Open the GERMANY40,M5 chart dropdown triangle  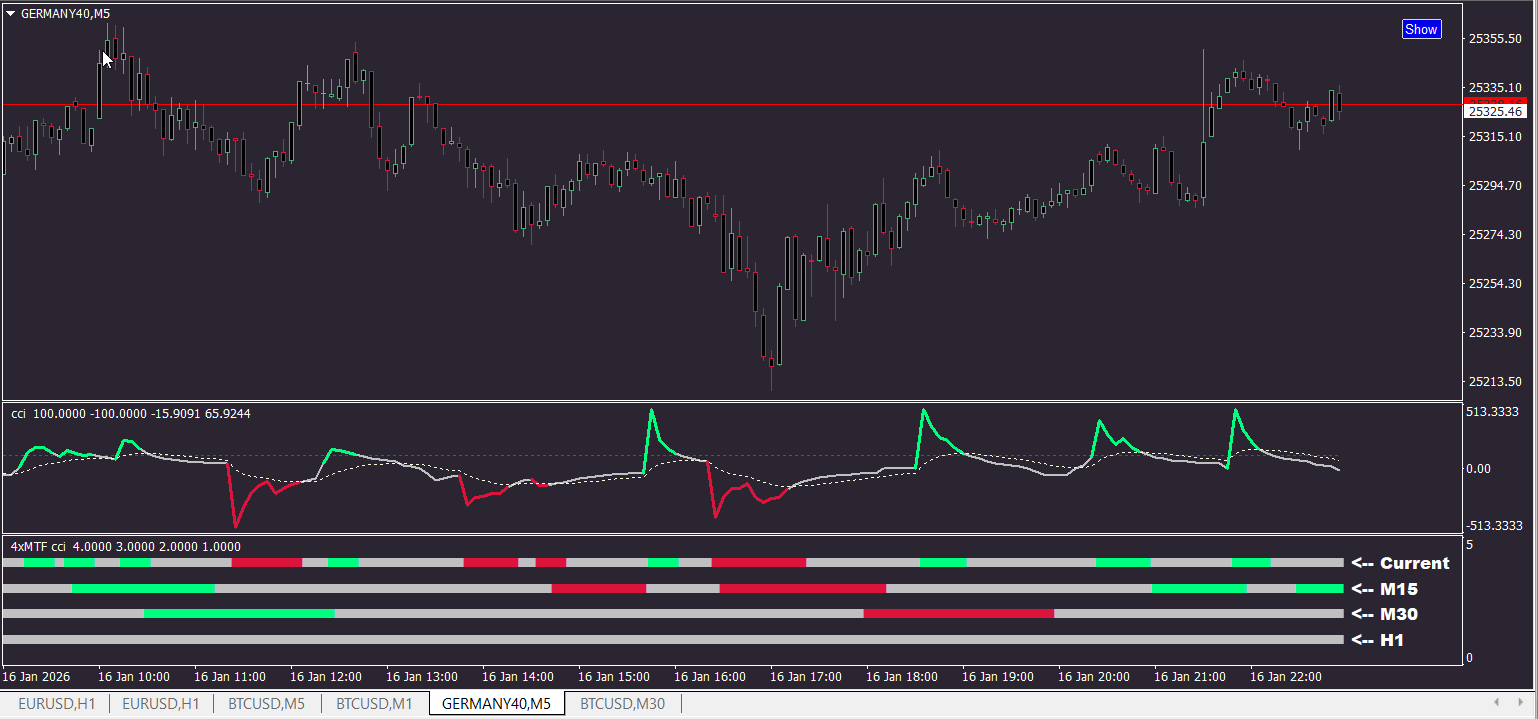(10, 14)
